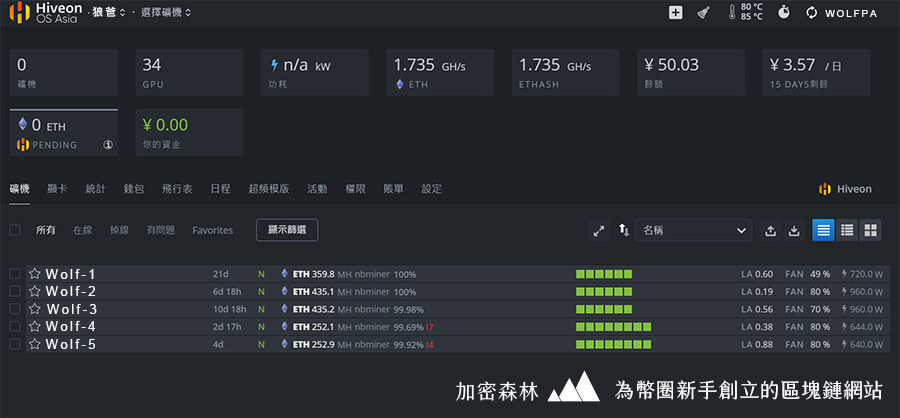Image resolution: width=900 pixels, height=418 pixels.
Task: Toggle the sort direction arrows icon
Action: pyautogui.click(x=623, y=230)
